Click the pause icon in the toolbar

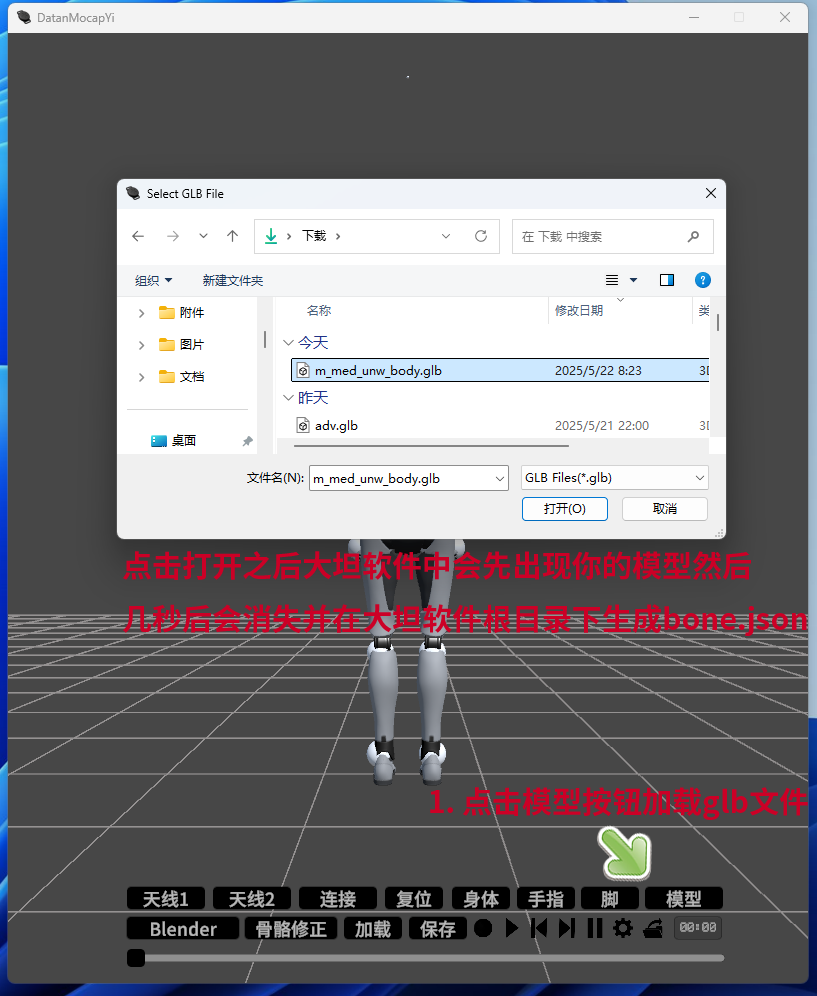pyautogui.click(x=594, y=928)
